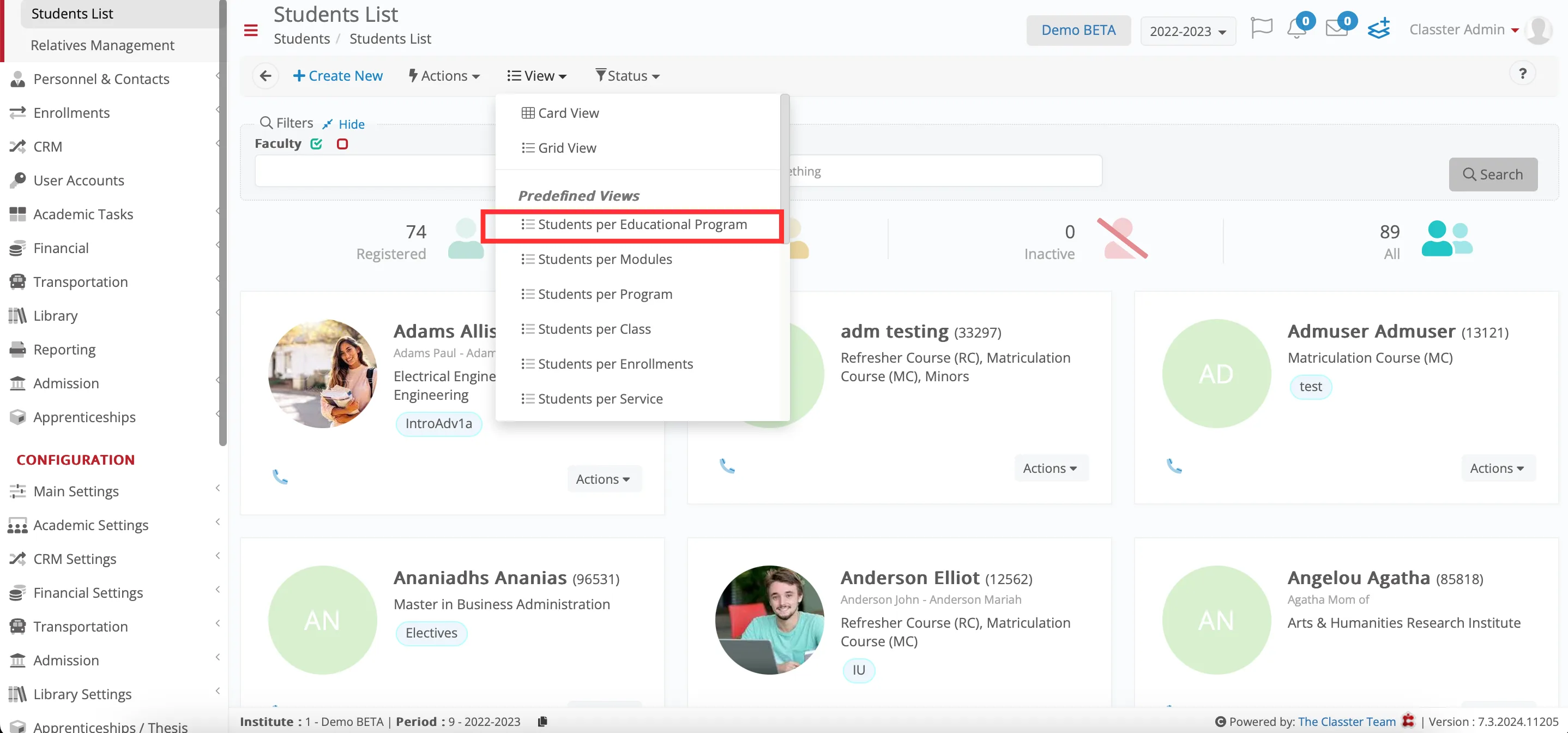
Task: Open the flag icon in top bar
Action: [1261, 28]
